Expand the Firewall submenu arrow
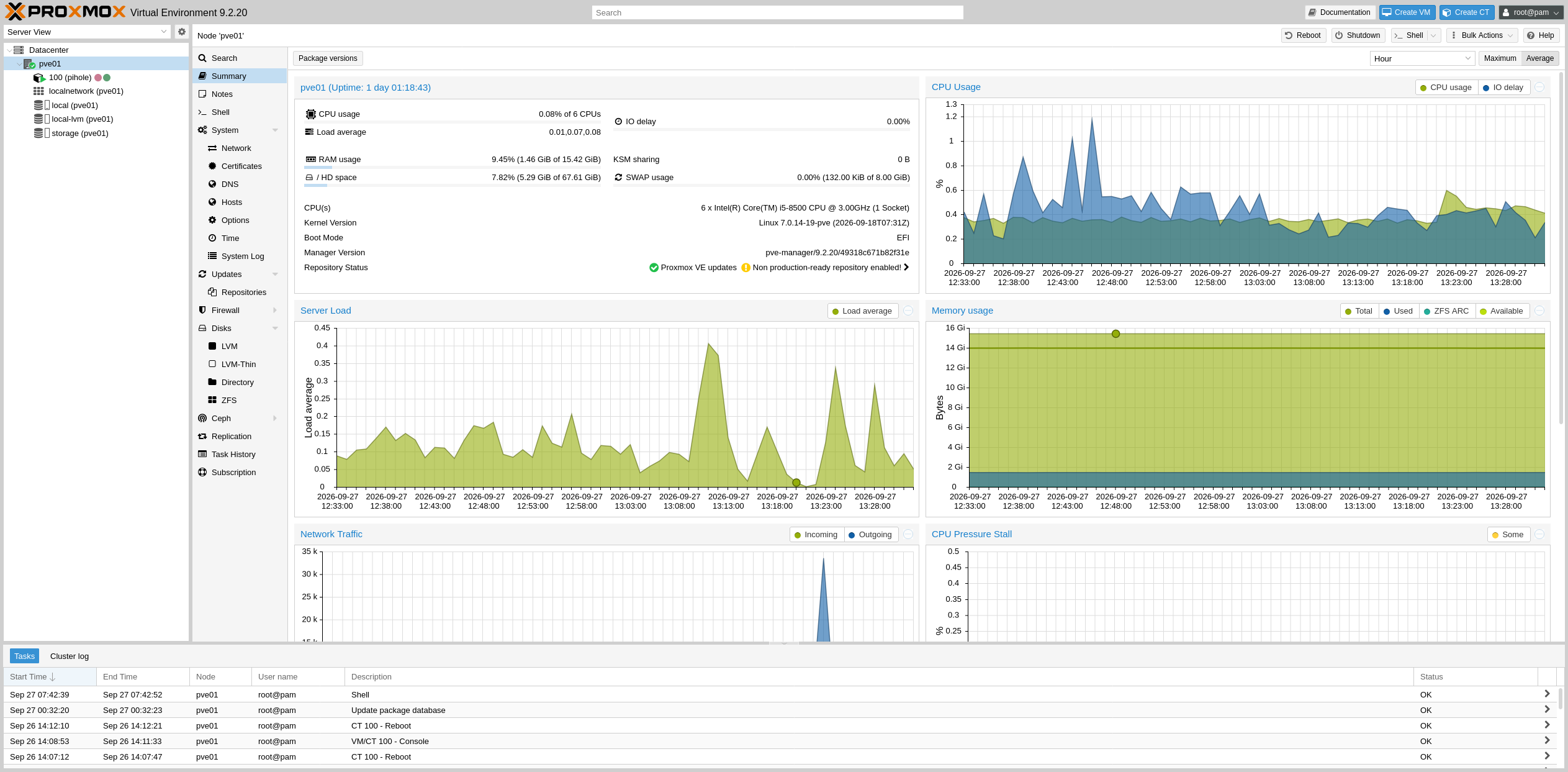 (275, 311)
